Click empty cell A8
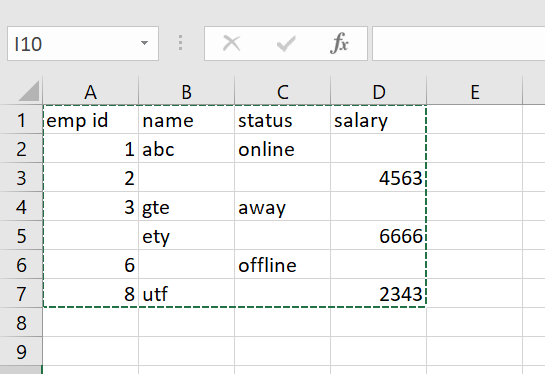The height and width of the screenshot is (374, 545). (x=91, y=322)
